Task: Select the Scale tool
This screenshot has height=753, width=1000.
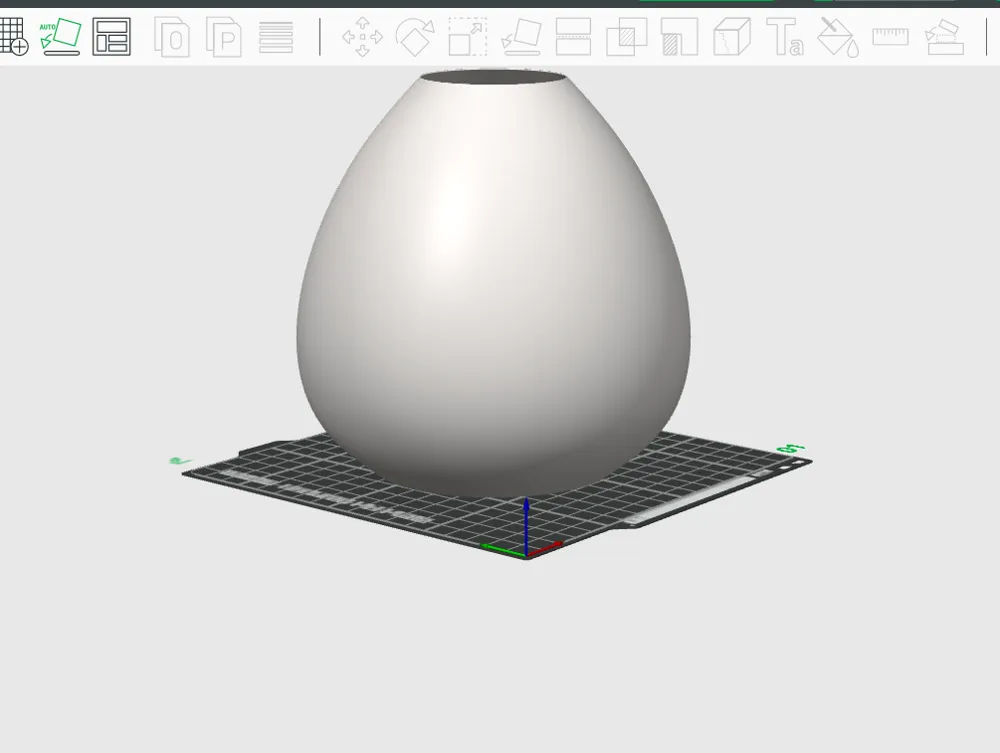Action: click(467, 37)
